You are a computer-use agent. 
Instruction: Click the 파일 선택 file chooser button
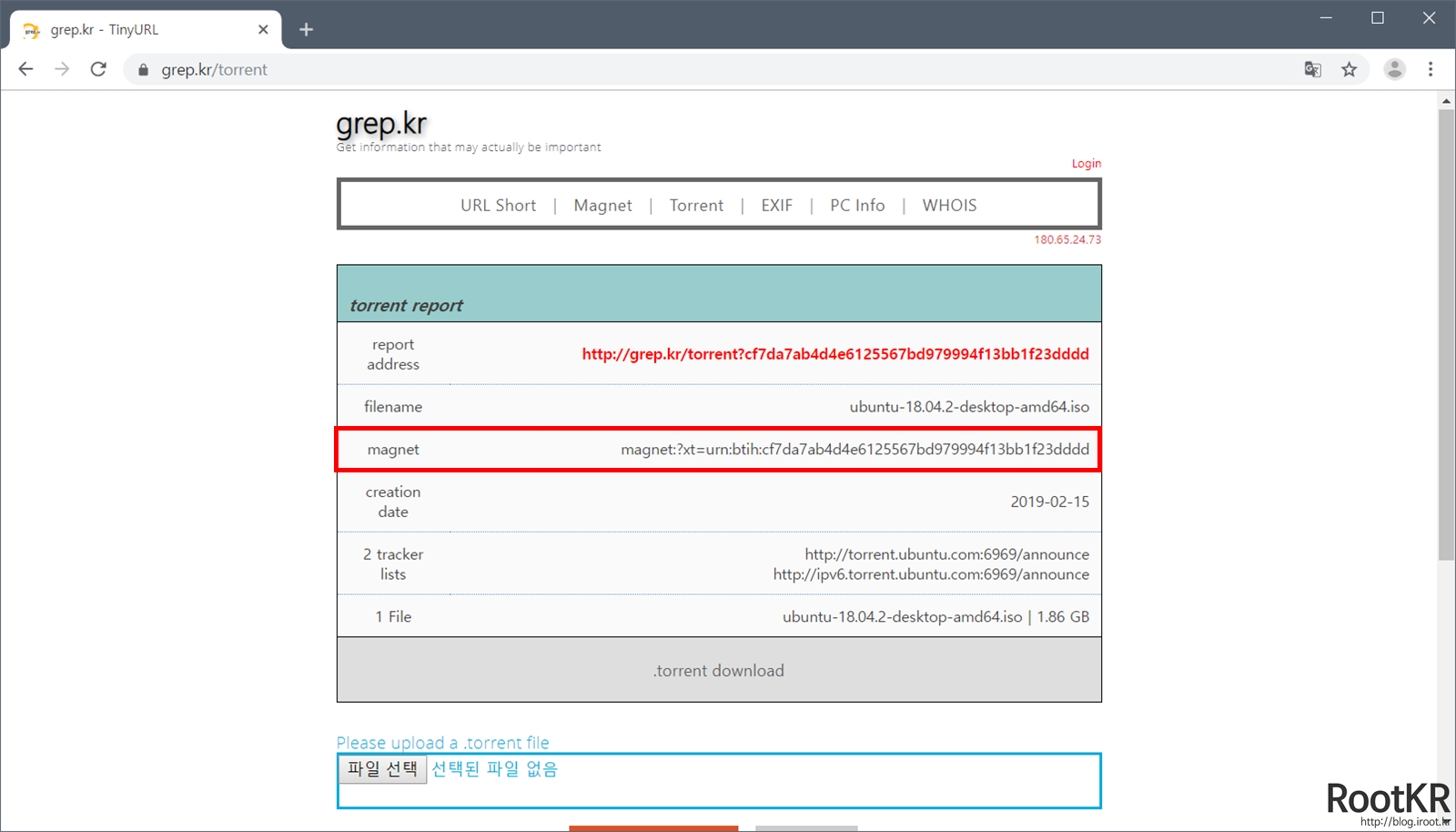coord(382,769)
